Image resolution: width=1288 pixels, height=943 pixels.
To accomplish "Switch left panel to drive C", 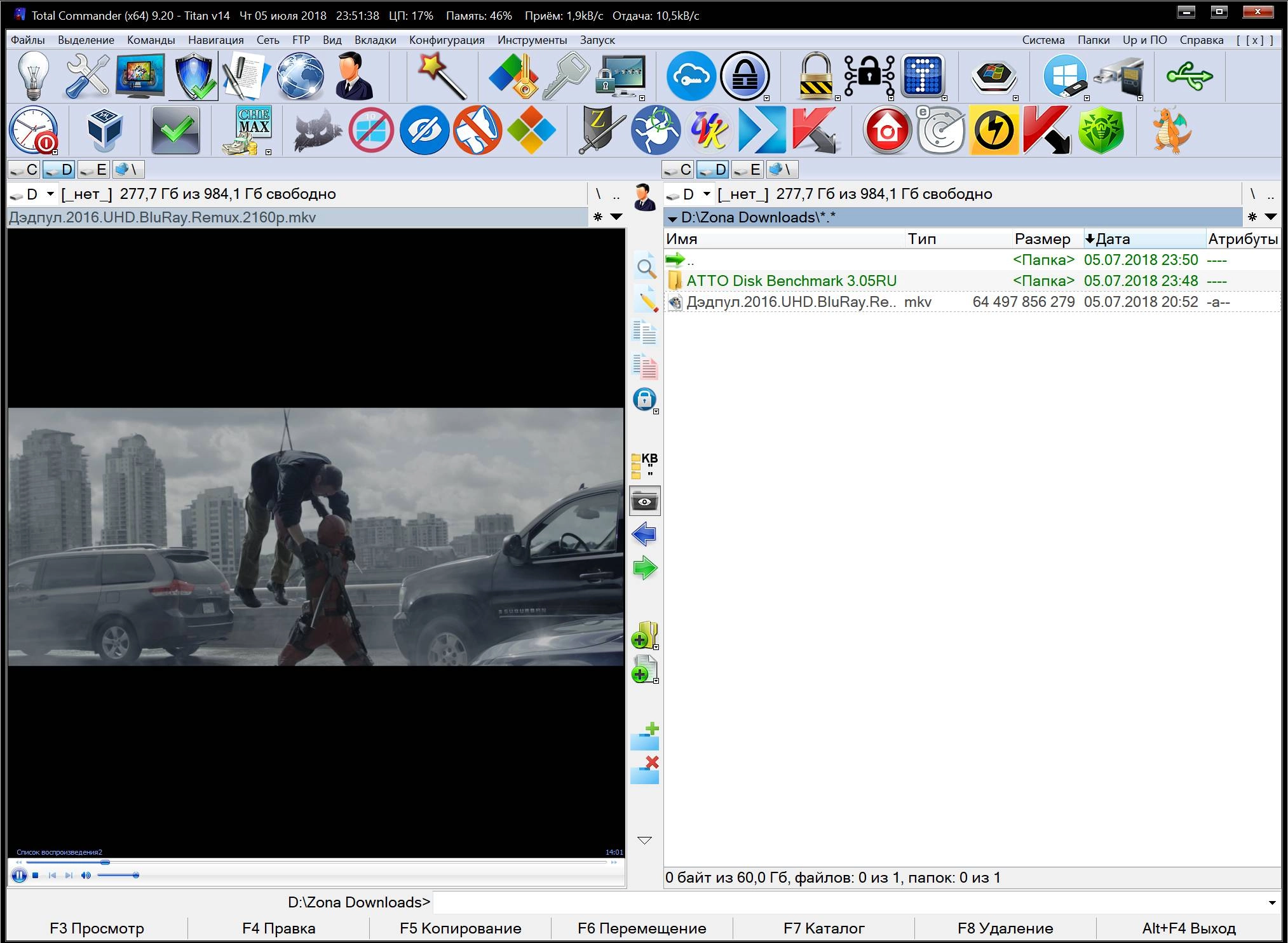I will (24, 170).
